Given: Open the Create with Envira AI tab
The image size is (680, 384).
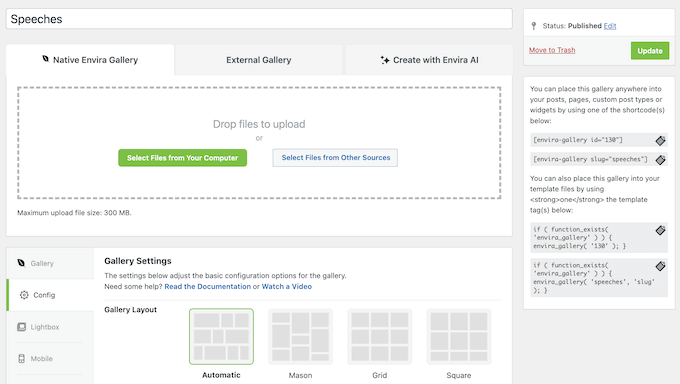Looking at the screenshot, I should [x=429, y=60].
